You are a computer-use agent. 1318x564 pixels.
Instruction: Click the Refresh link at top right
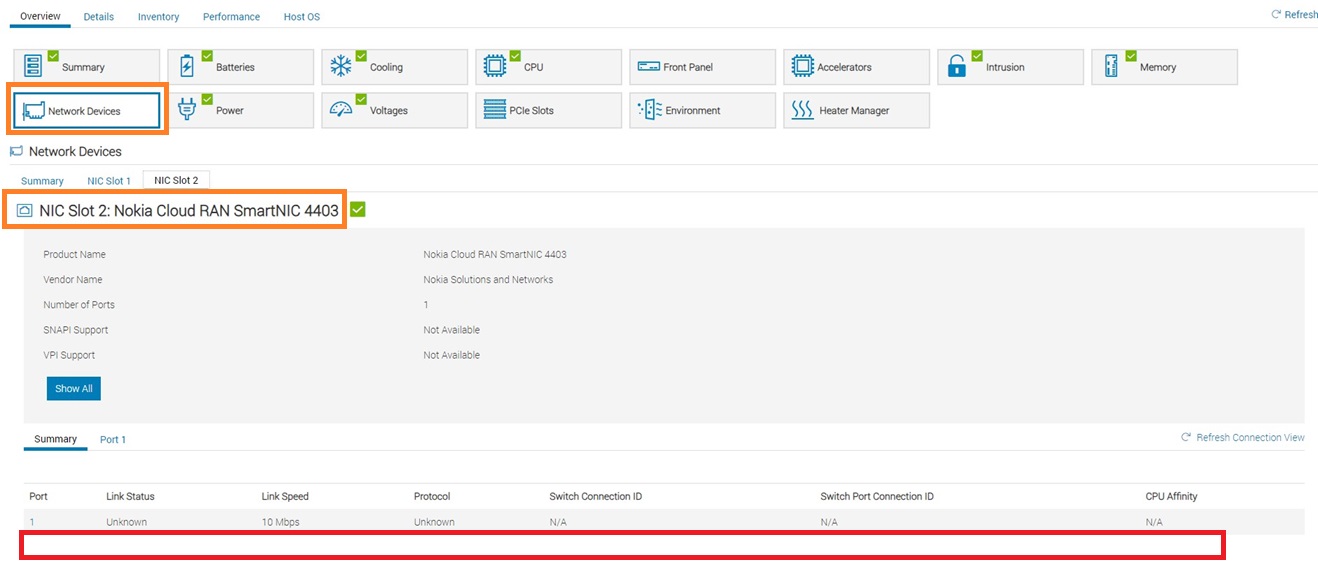(1301, 15)
